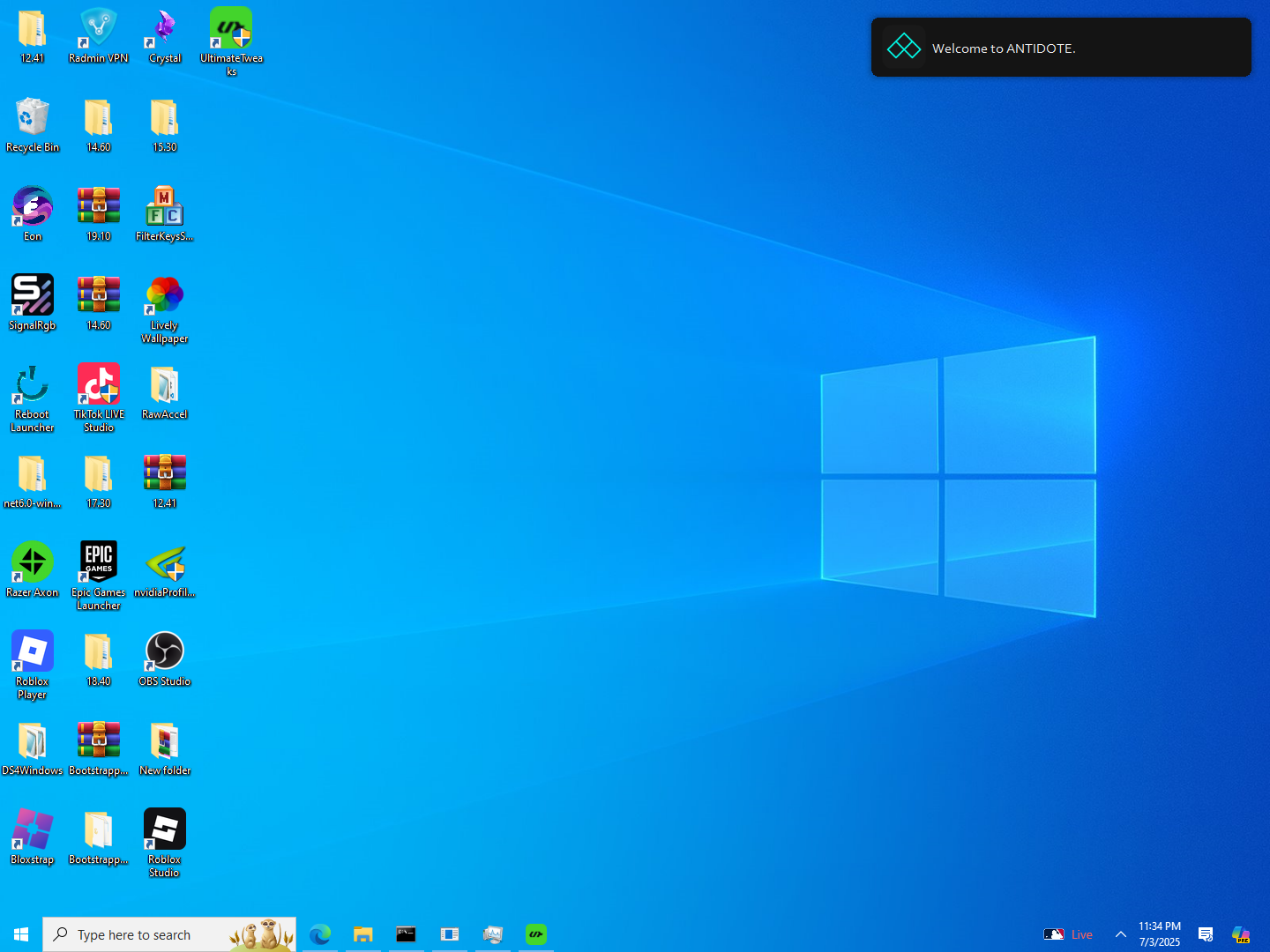Open File Explorer from the taskbar
Viewport: 1270px width, 952px height.
pyautogui.click(x=363, y=934)
